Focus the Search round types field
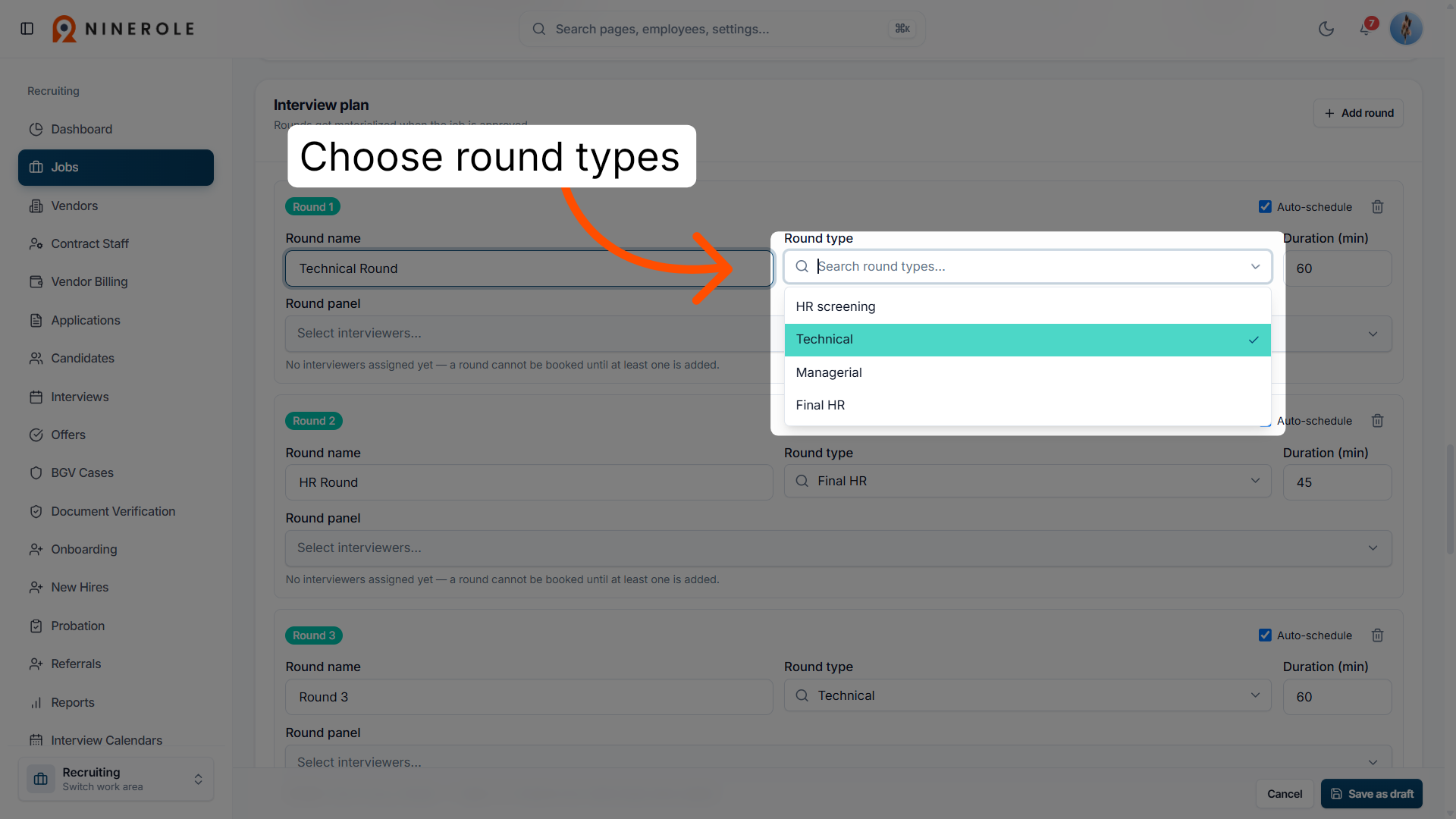Image resolution: width=1456 pixels, height=819 pixels. (x=1028, y=266)
